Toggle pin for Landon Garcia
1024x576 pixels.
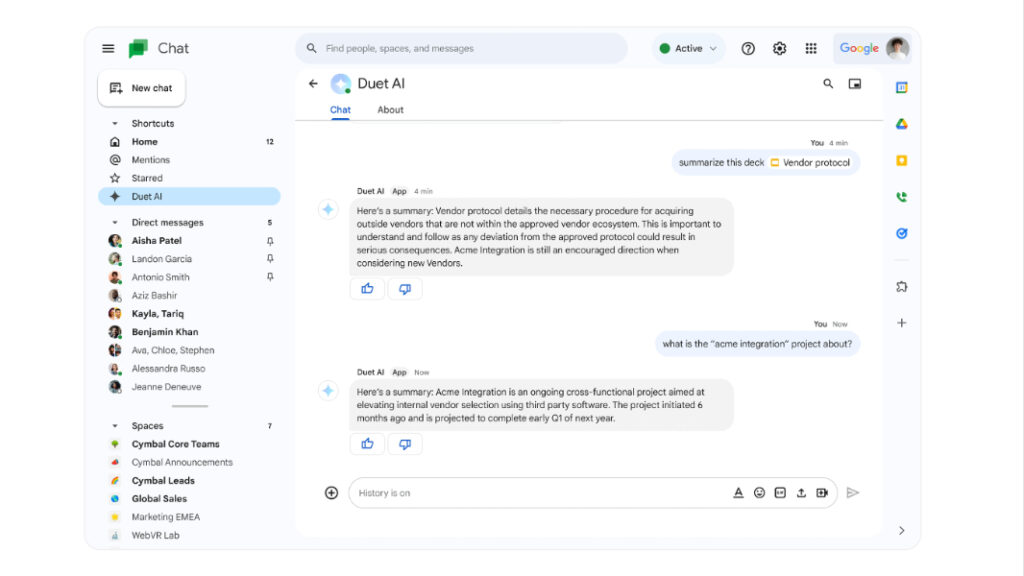click(x=270, y=259)
